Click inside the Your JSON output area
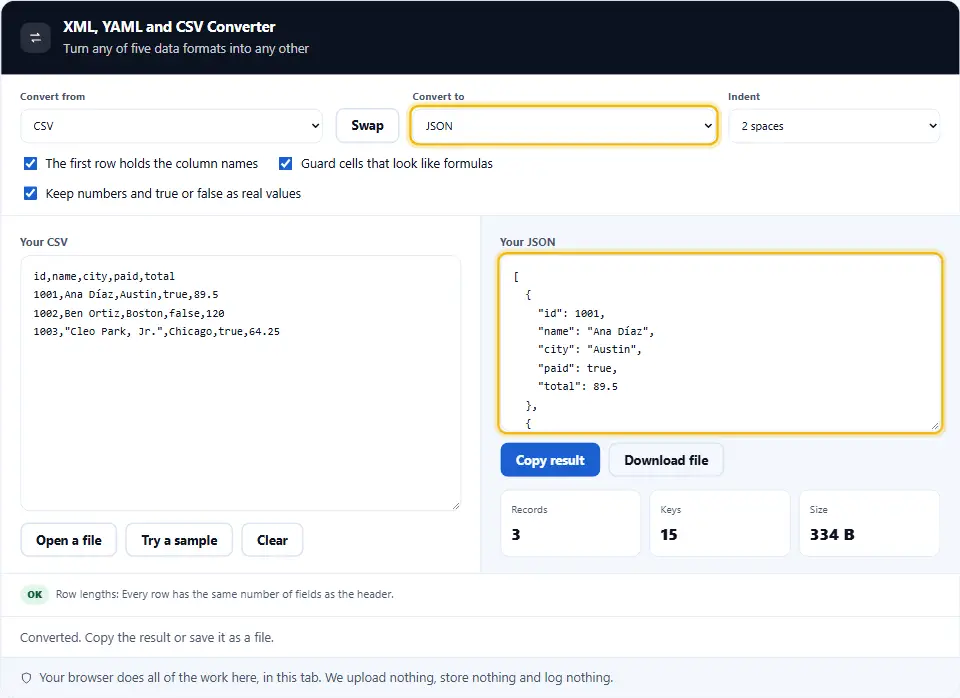The height and width of the screenshot is (698, 960). coord(721,343)
